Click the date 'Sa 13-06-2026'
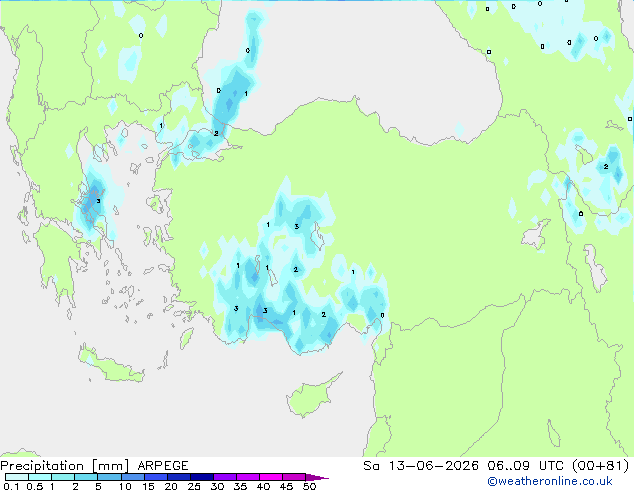This screenshot has width=634, height=490. tap(421, 466)
